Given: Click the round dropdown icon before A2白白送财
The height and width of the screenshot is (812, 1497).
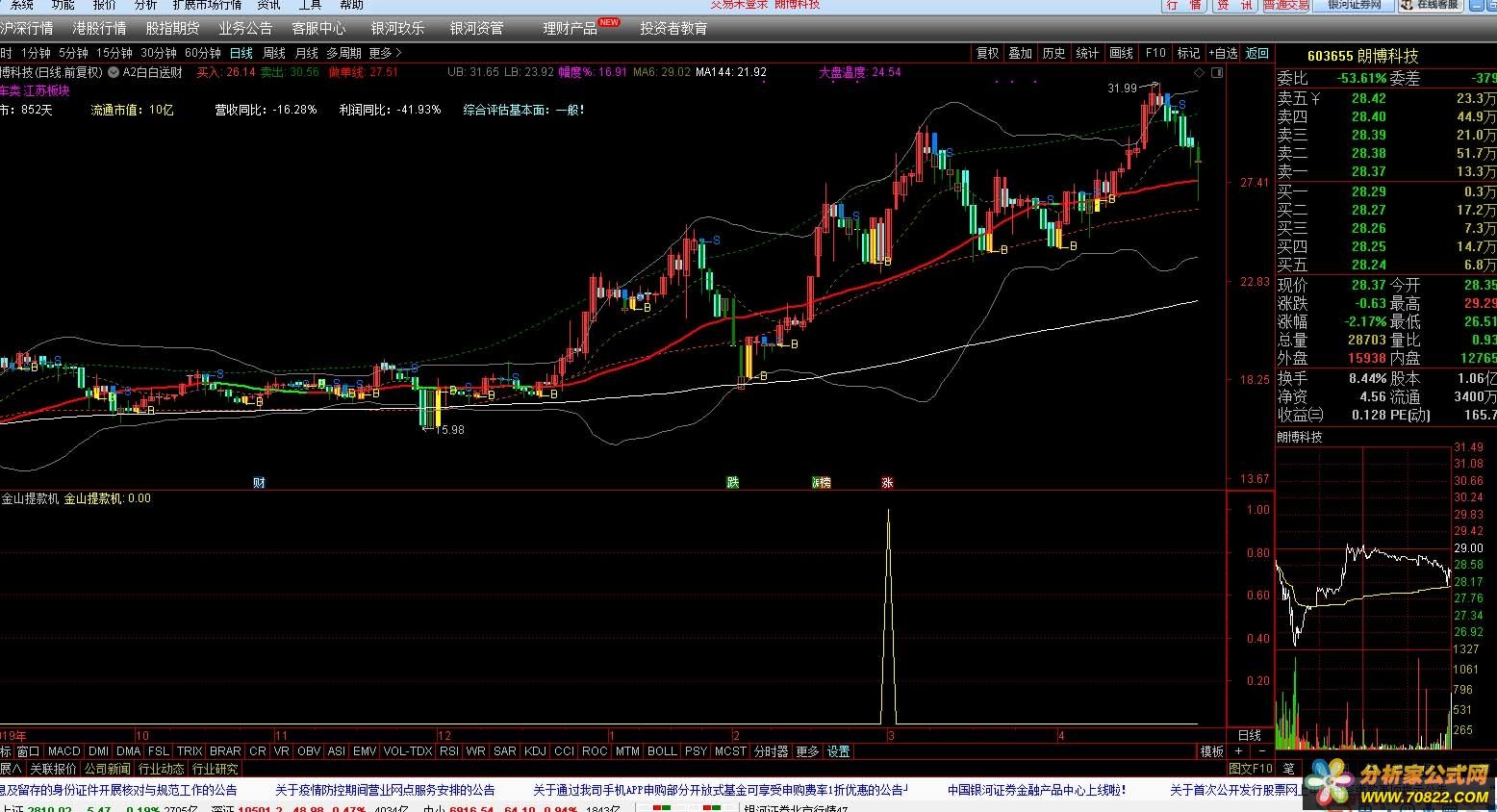Looking at the screenshot, I should coord(114,72).
